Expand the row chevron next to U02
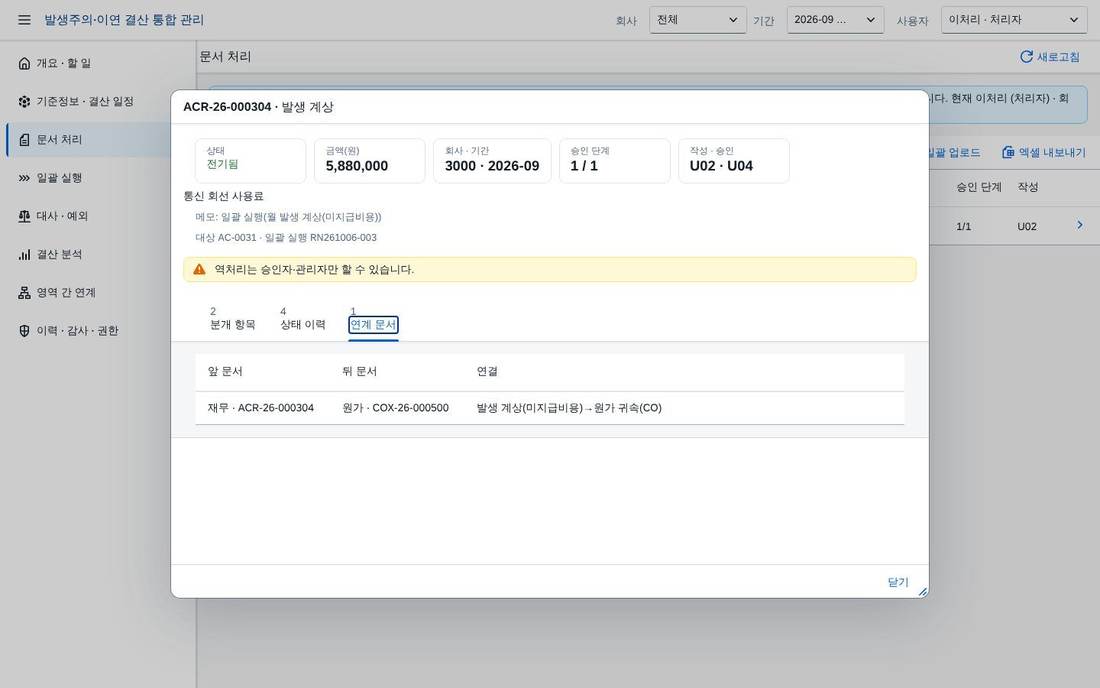The width and height of the screenshot is (1100, 688). tap(1080, 225)
